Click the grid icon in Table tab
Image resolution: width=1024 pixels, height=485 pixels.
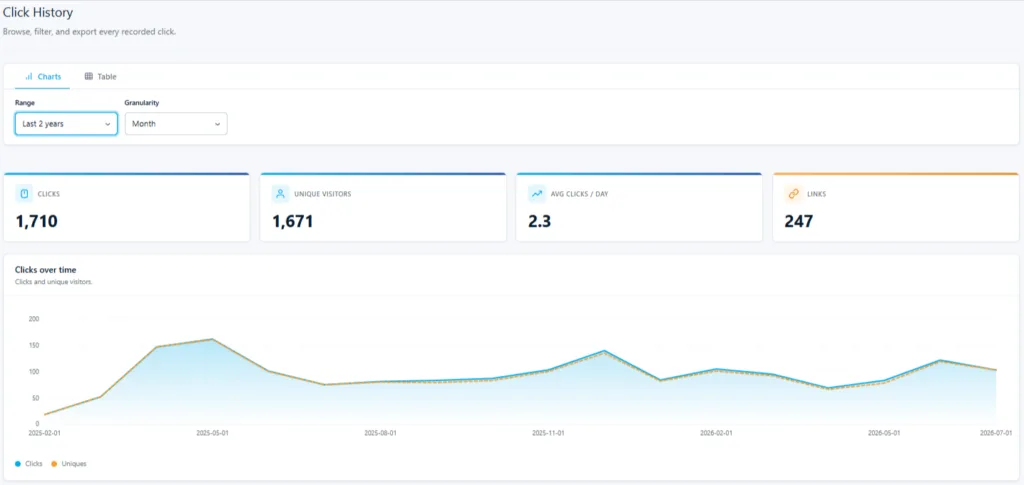89,76
